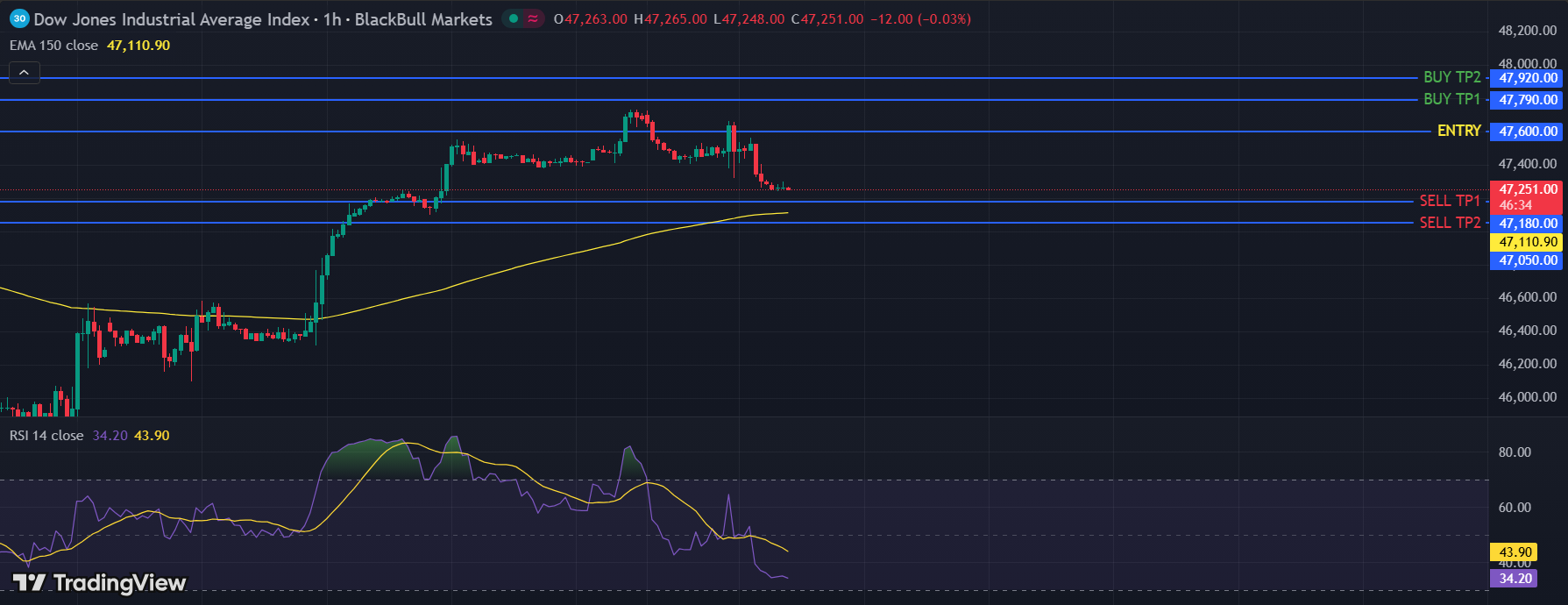Click the yellow 43.90 RSI value label

[1515, 552]
